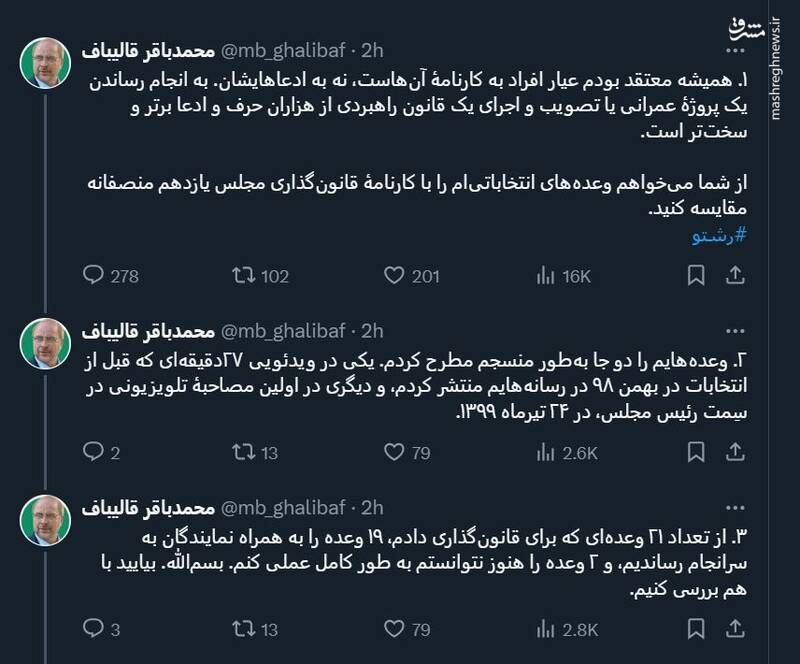800x664 pixels.
Task: Reply to the third tweet with 3 replies
Action: pos(92,629)
